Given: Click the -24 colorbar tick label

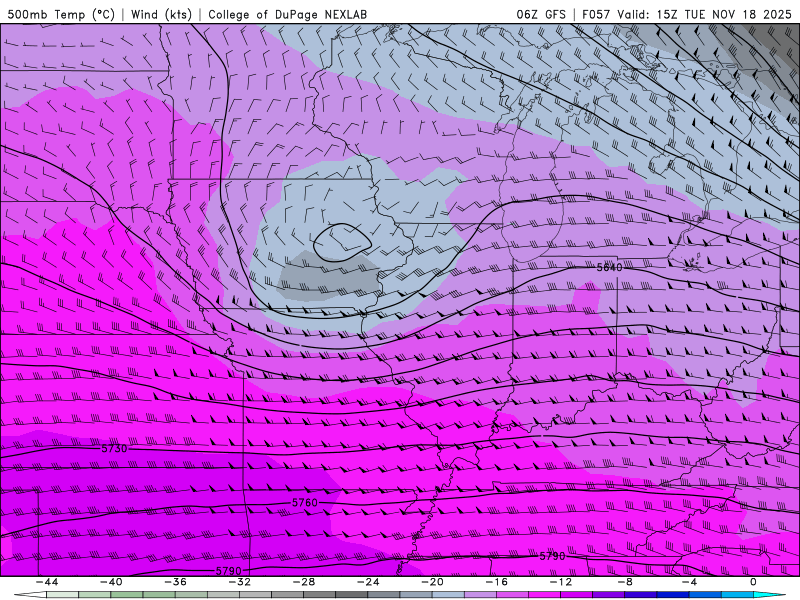Looking at the screenshot, I should pos(368,582).
